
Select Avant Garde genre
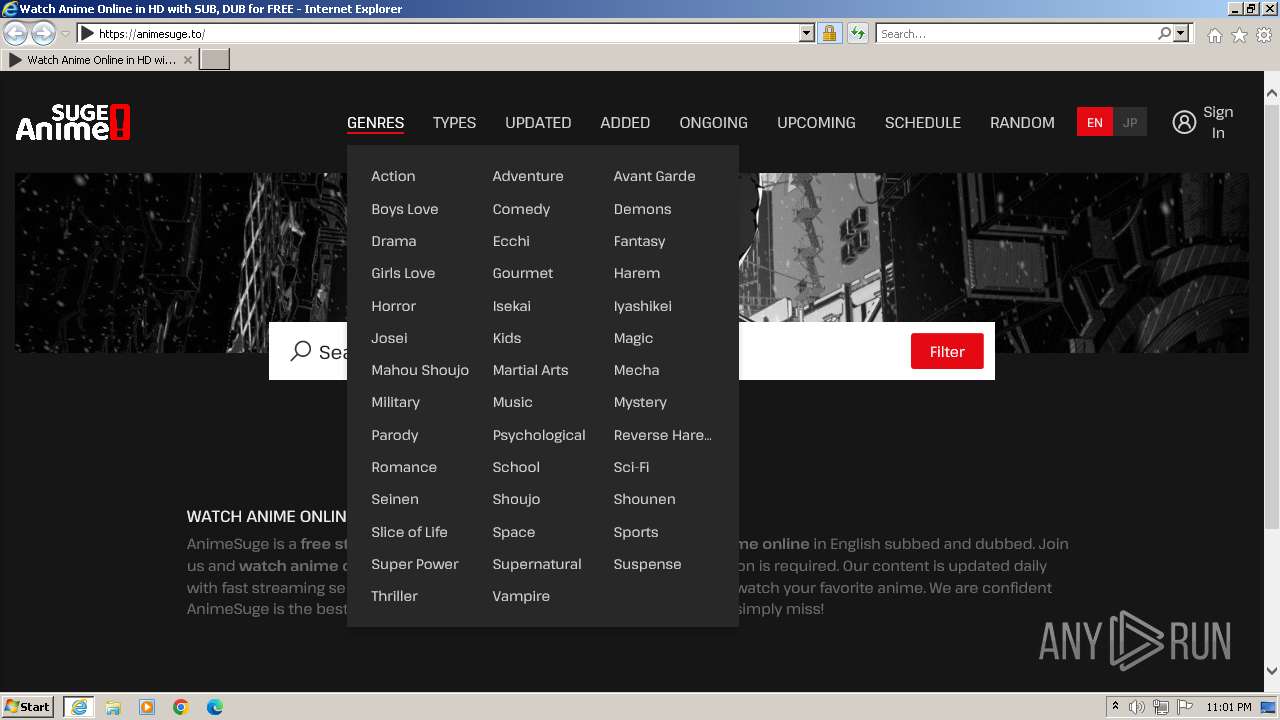654,176
